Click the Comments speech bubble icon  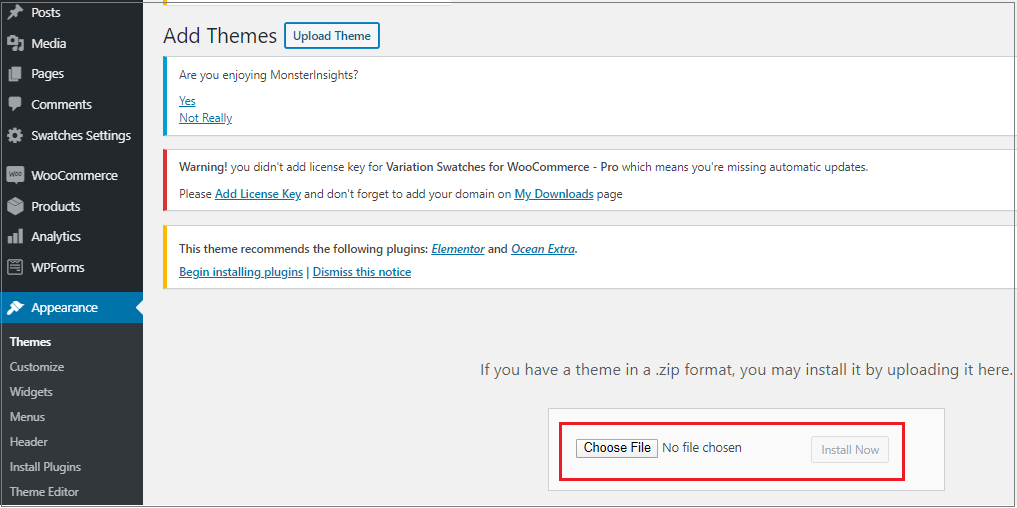tap(15, 104)
